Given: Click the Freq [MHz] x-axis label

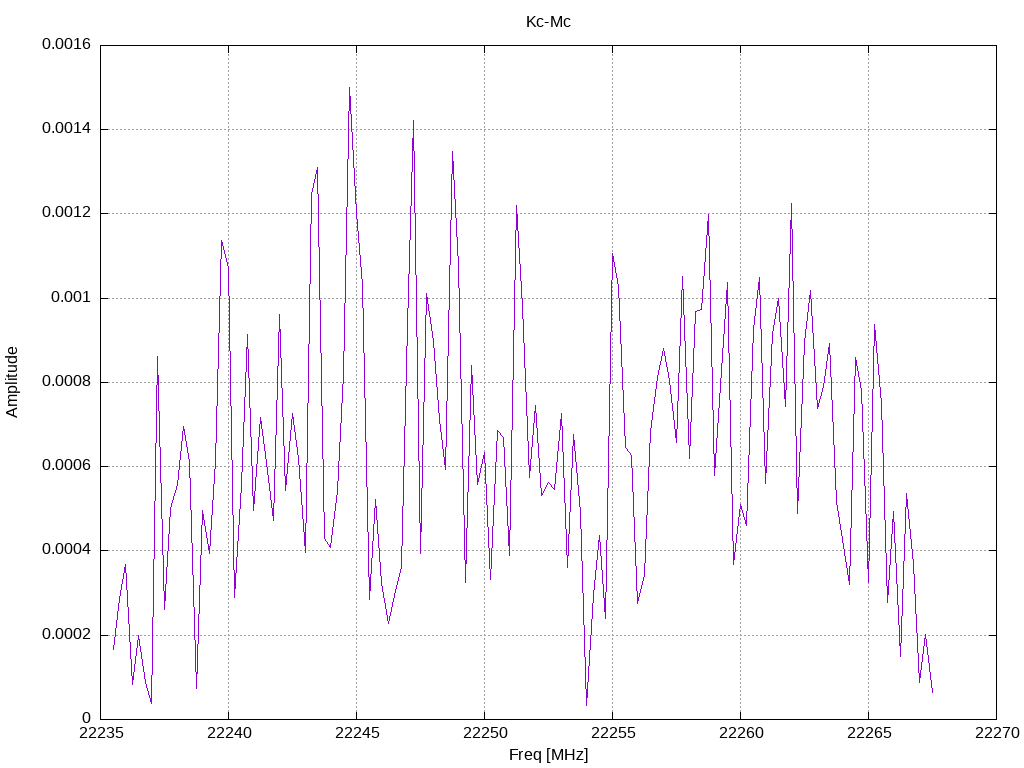Looking at the screenshot, I should click(x=548, y=754).
